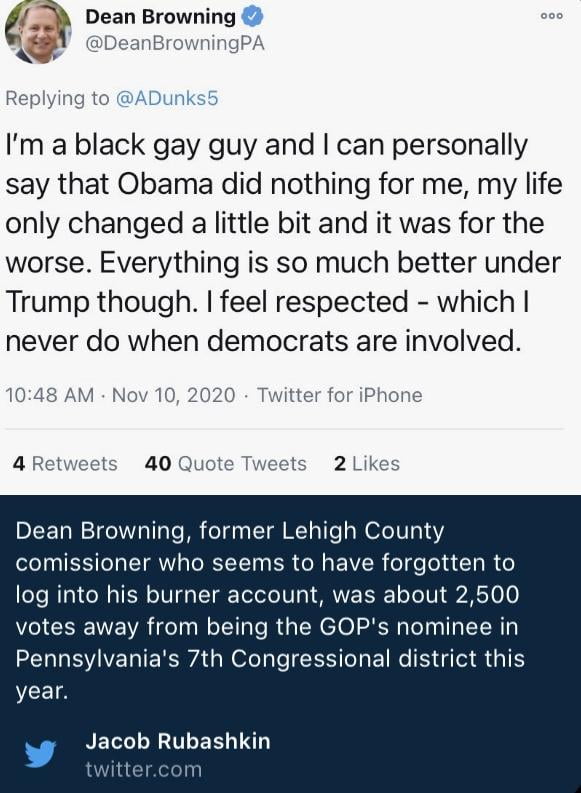Click the 10:48 AM timestamp
This screenshot has width=581, height=793.
tap(50, 394)
